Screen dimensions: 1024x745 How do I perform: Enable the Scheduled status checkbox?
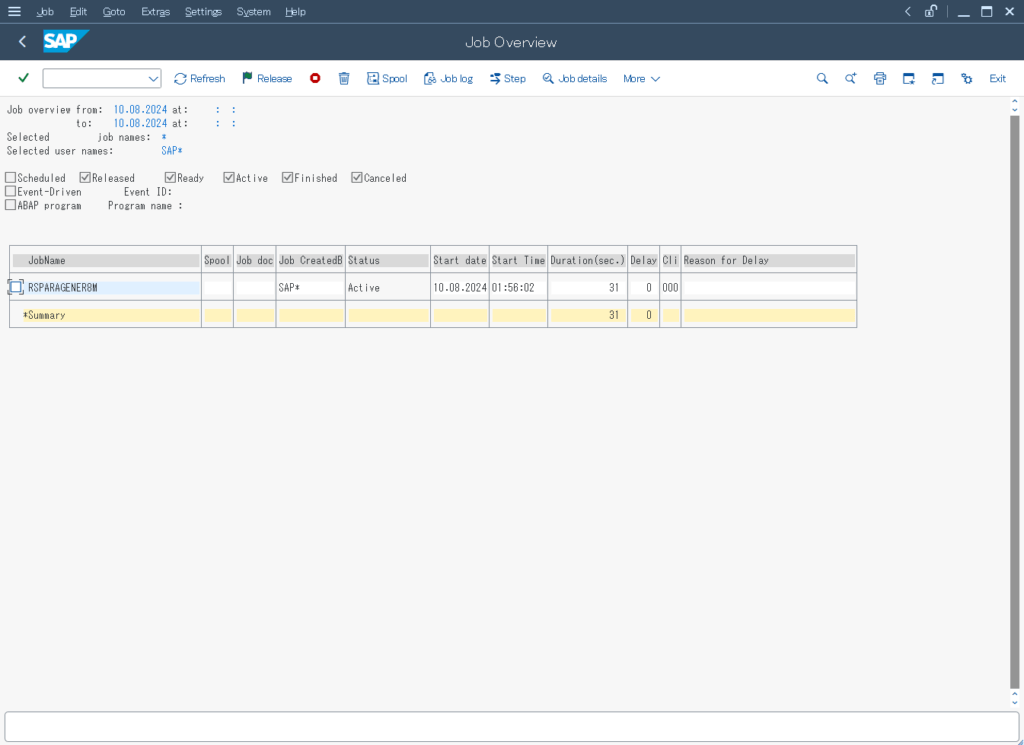point(9,177)
